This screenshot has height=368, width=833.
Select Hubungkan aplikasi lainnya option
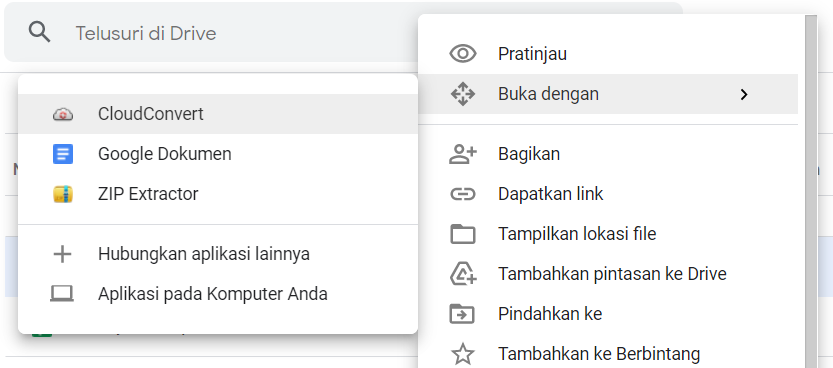coord(218,254)
